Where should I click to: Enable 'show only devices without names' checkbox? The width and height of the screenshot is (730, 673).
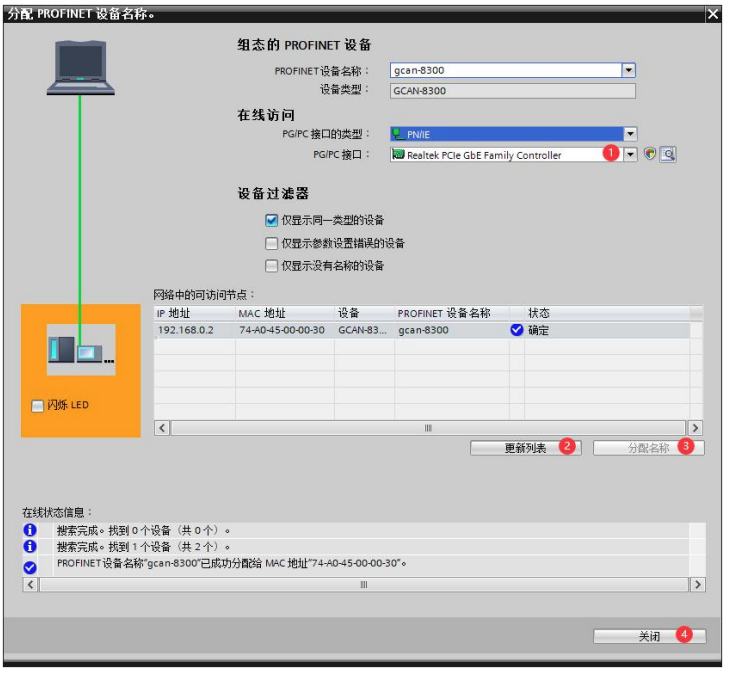click(271, 266)
